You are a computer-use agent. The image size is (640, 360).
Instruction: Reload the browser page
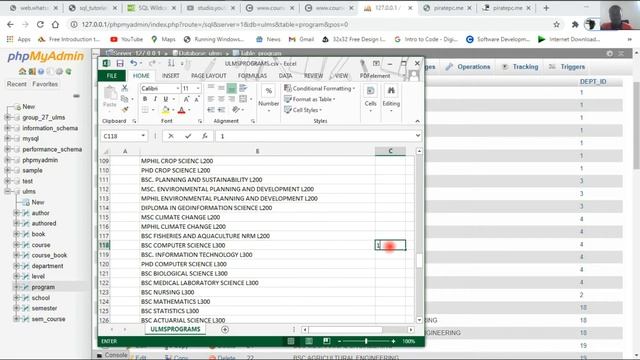(40, 24)
